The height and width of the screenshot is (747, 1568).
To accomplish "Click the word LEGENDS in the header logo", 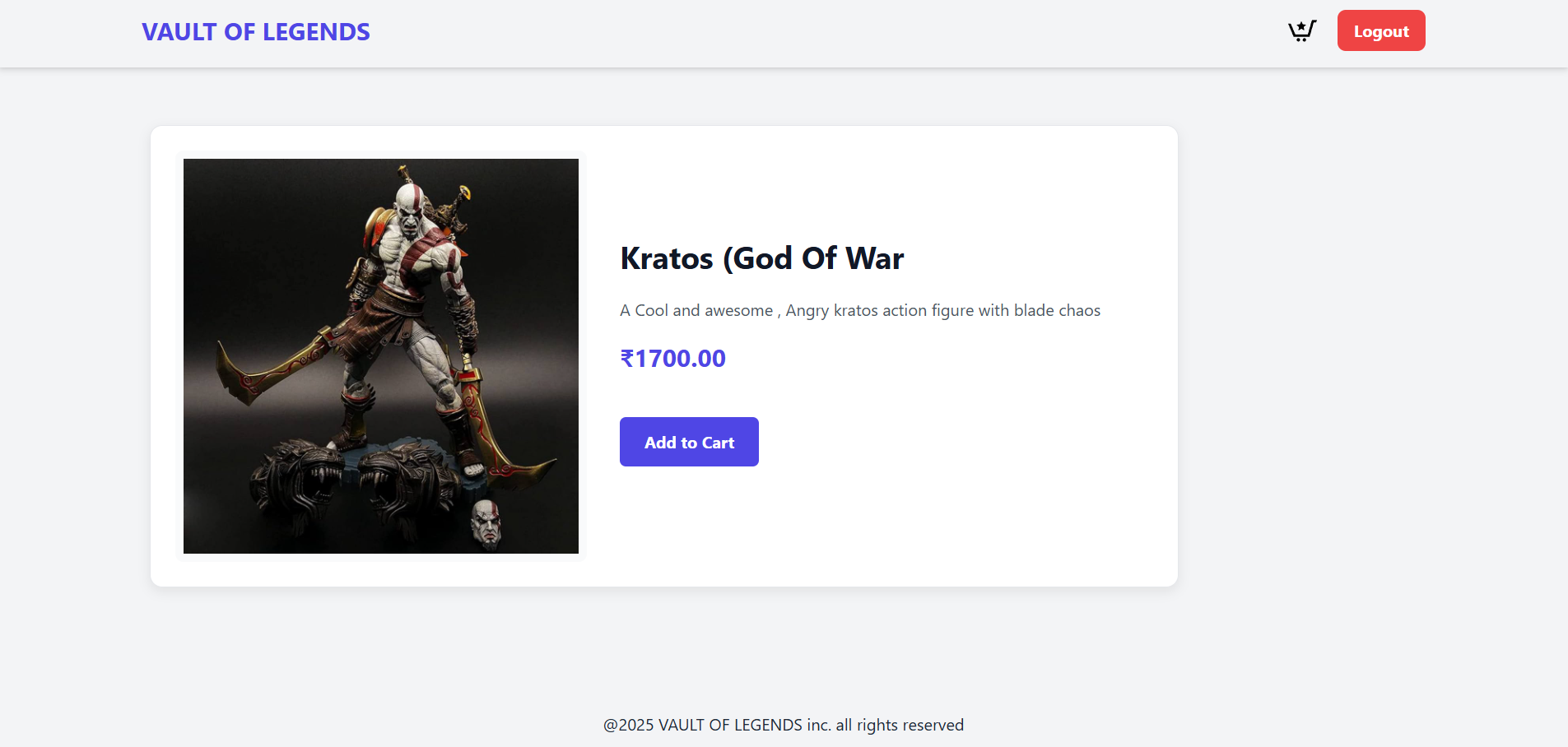I will pos(316,32).
